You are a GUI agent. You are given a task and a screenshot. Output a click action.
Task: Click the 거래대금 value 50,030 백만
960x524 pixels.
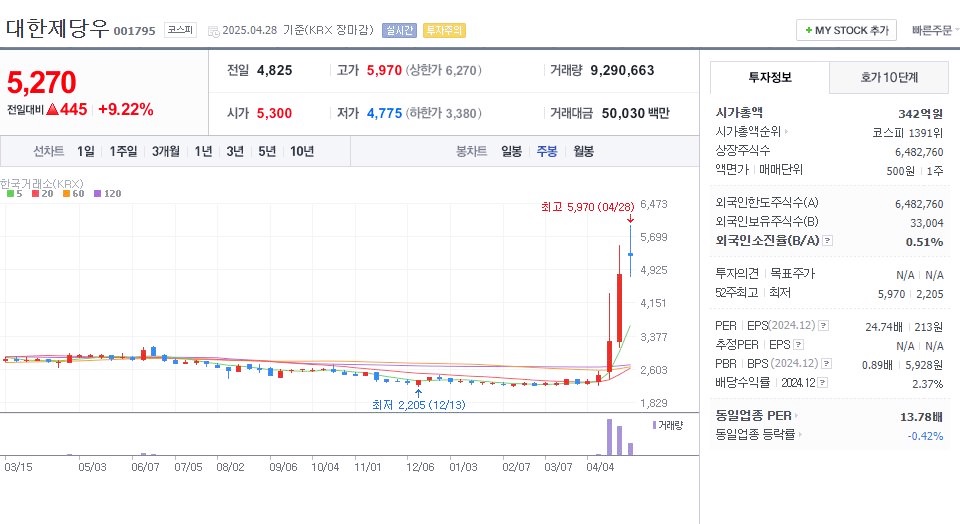[x=636, y=113]
